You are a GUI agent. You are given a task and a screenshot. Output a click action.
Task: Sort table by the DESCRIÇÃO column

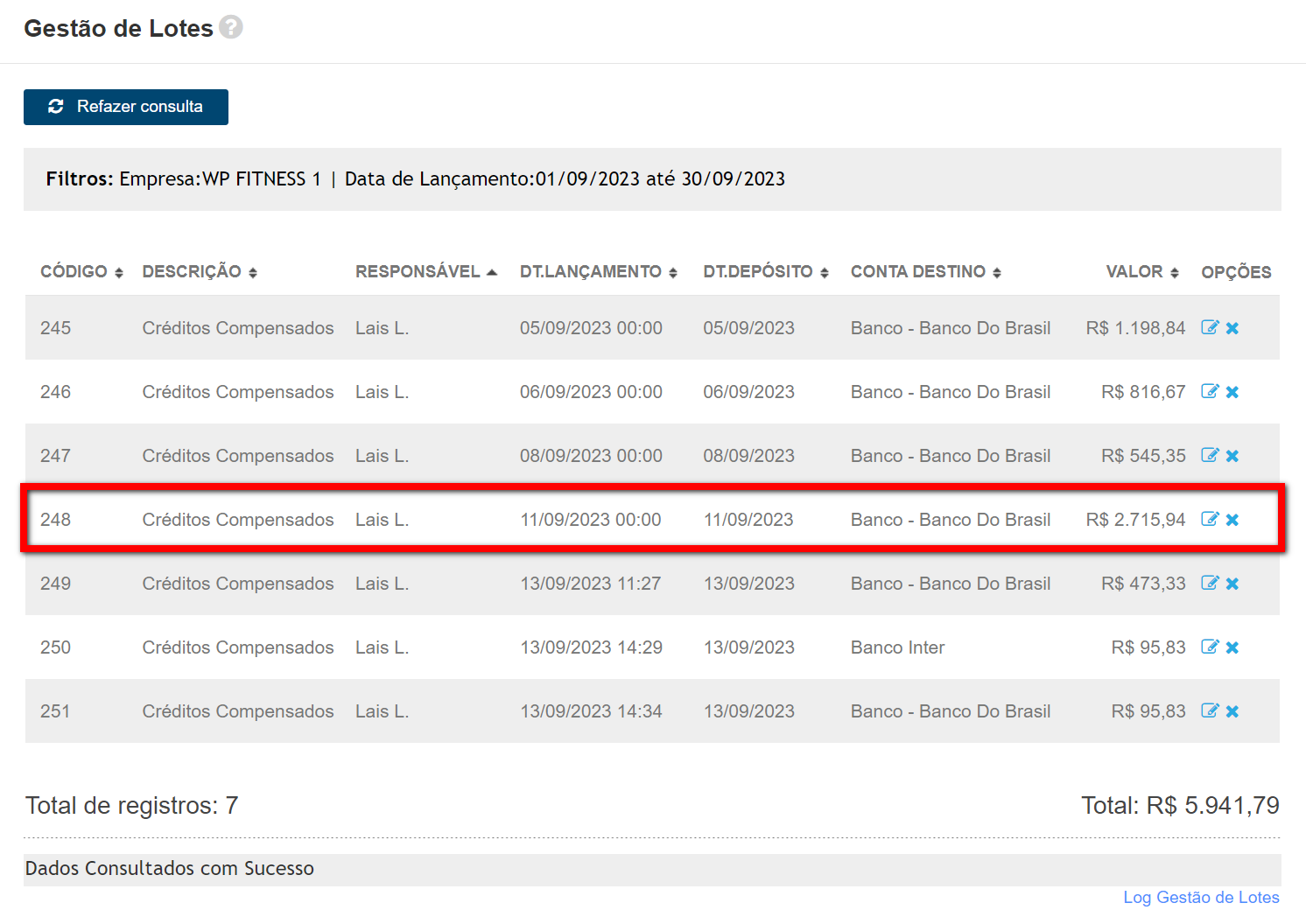point(200,272)
